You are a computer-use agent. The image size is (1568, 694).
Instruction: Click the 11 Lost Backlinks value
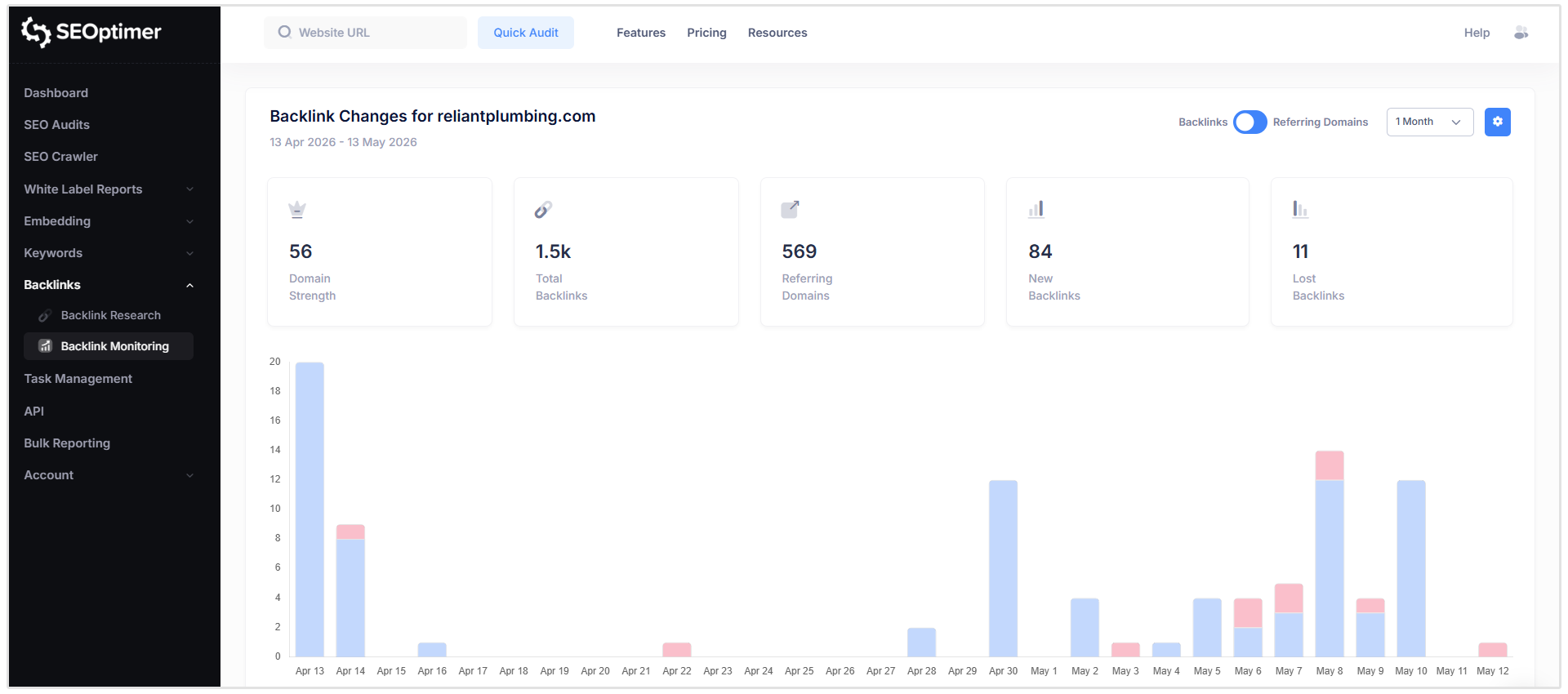(x=1300, y=251)
